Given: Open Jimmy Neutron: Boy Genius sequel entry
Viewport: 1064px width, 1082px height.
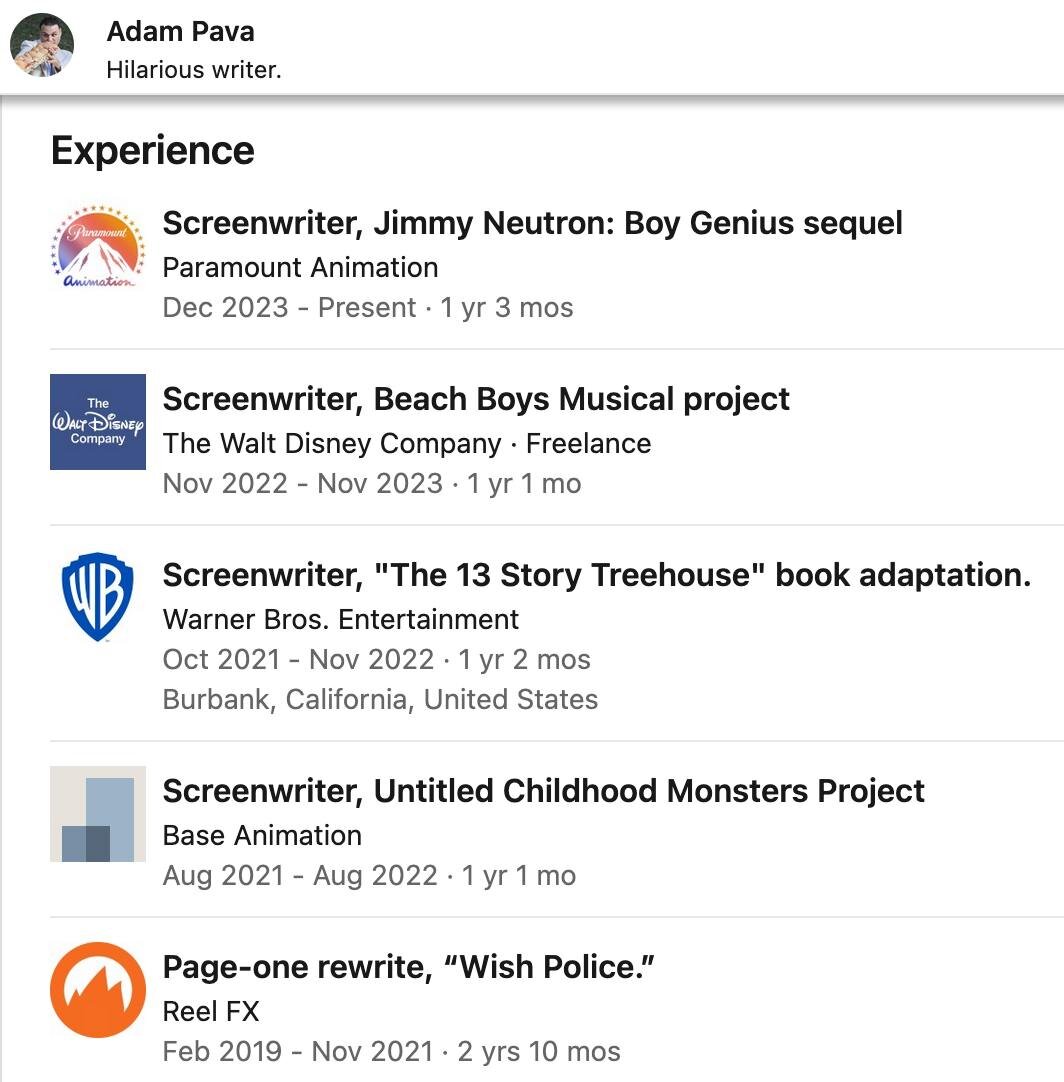Looking at the screenshot, I should (x=532, y=223).
